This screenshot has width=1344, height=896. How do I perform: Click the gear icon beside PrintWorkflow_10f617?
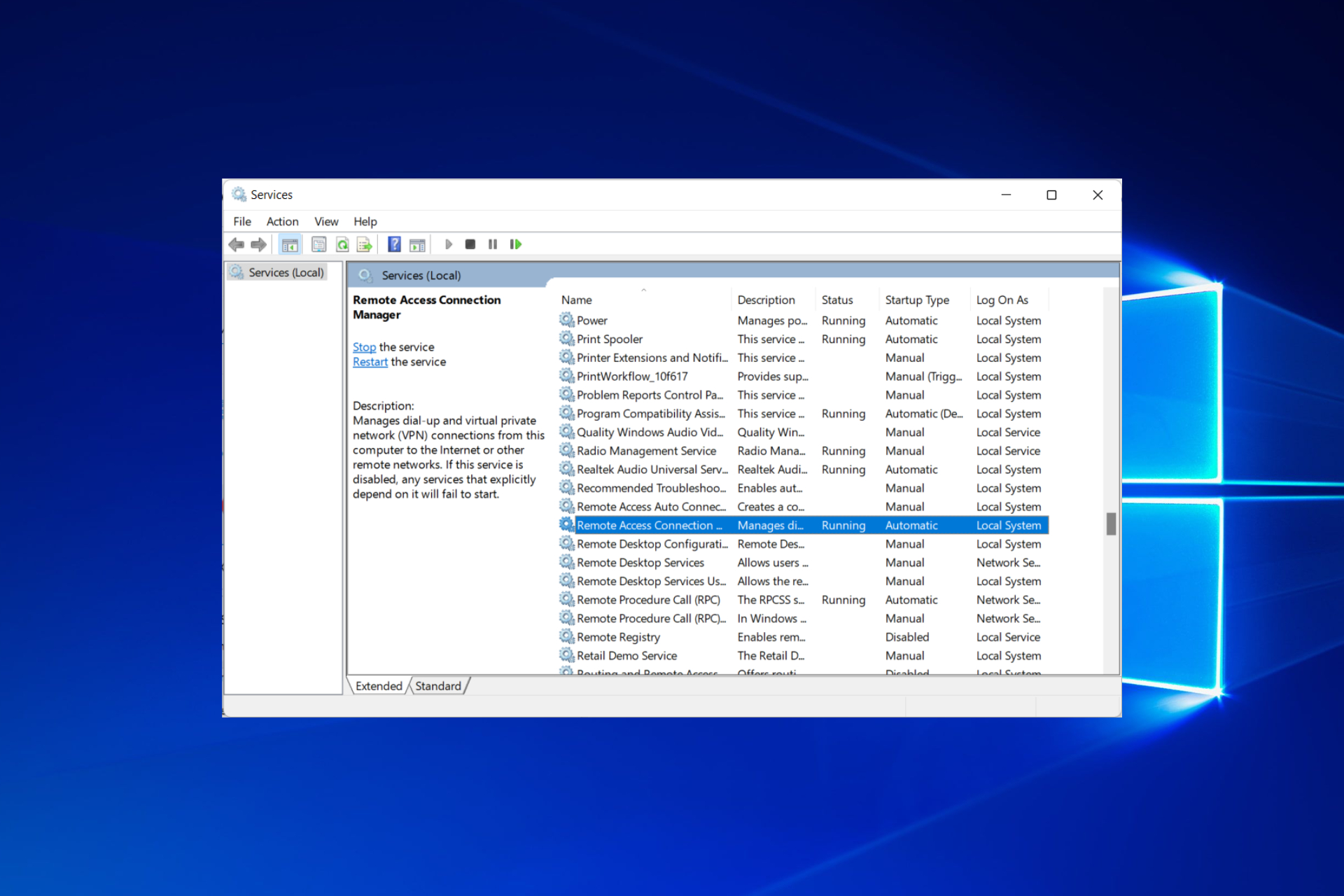click(x=566, y=376)
